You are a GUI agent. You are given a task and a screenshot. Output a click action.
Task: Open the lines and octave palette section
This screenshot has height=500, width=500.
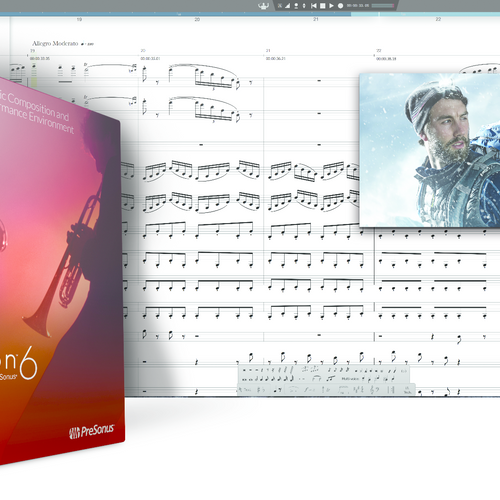343,390
